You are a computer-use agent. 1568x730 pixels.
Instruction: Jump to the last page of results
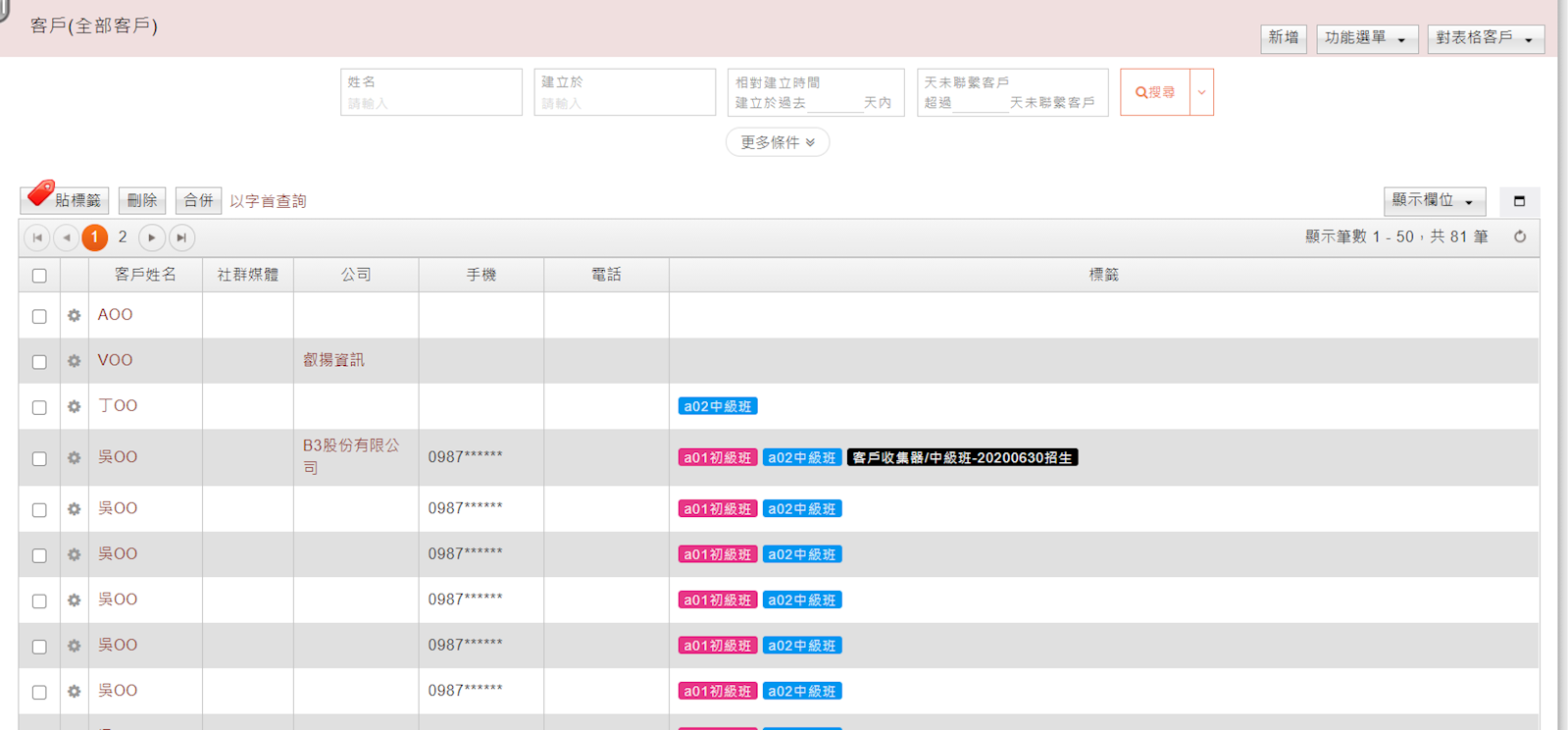click(181, 237)
